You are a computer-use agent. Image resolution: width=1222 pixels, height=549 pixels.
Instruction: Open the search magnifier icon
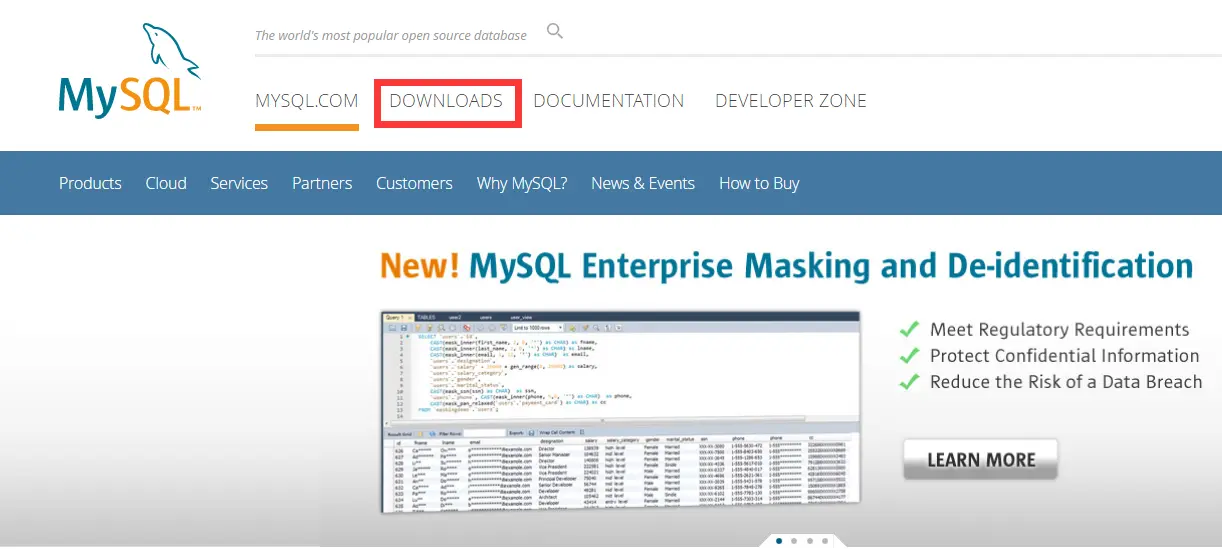tap(555, 32)
